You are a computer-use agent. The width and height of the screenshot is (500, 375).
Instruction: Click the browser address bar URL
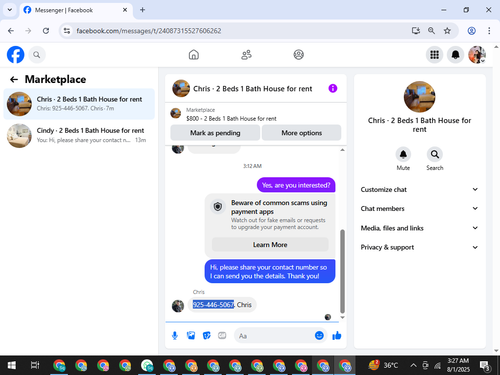[x=149, y=31]
